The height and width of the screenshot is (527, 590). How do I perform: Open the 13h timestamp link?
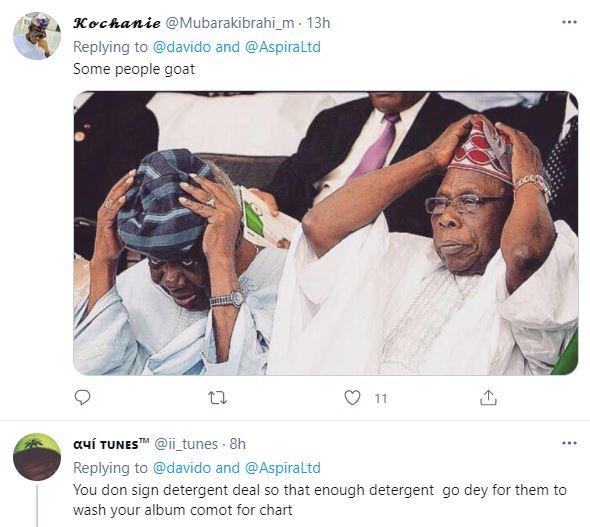pos(318,23)
